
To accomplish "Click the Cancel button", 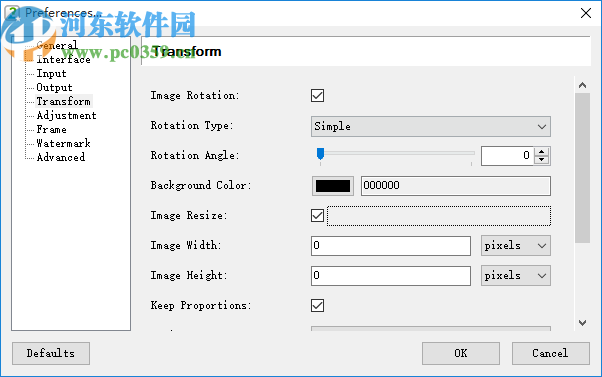I will (x=551, y=353).
